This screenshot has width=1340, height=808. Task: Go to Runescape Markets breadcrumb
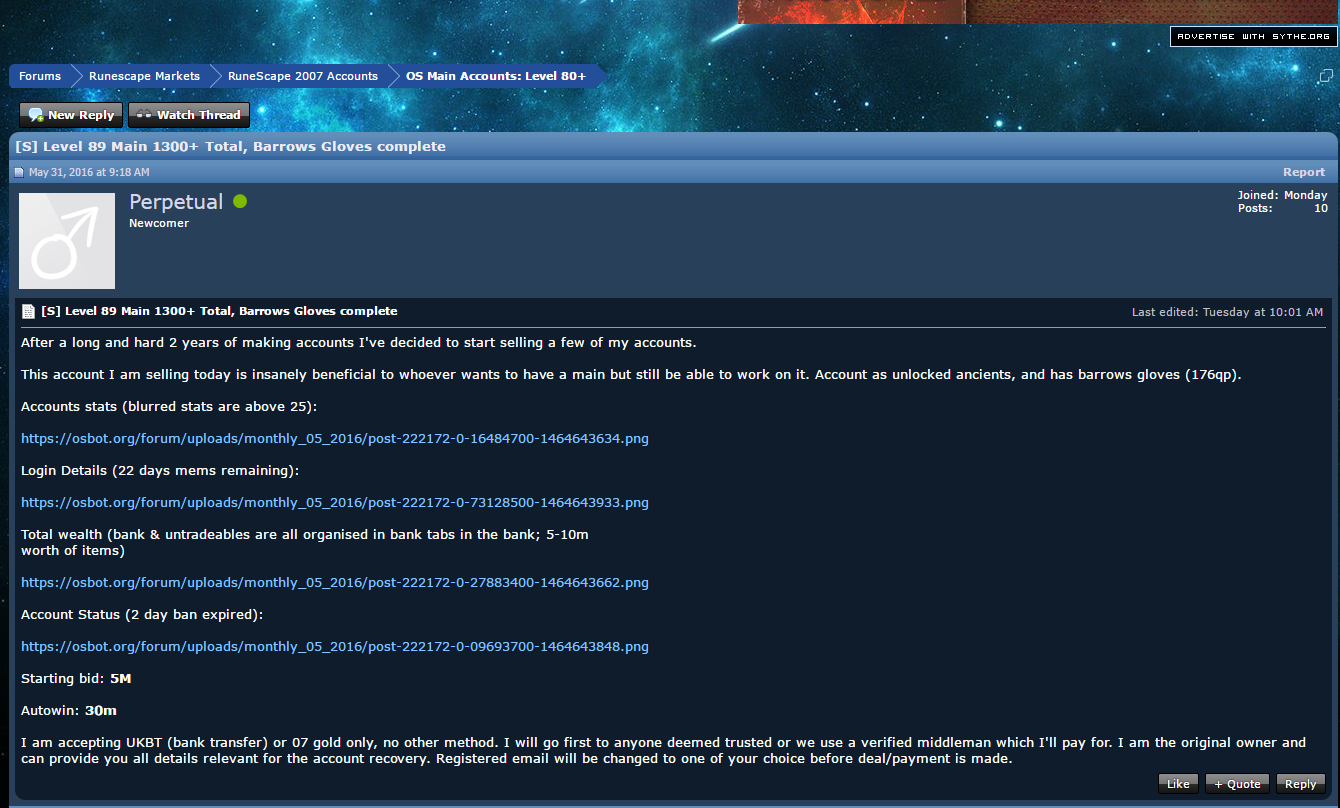click(x=144, y=76)
